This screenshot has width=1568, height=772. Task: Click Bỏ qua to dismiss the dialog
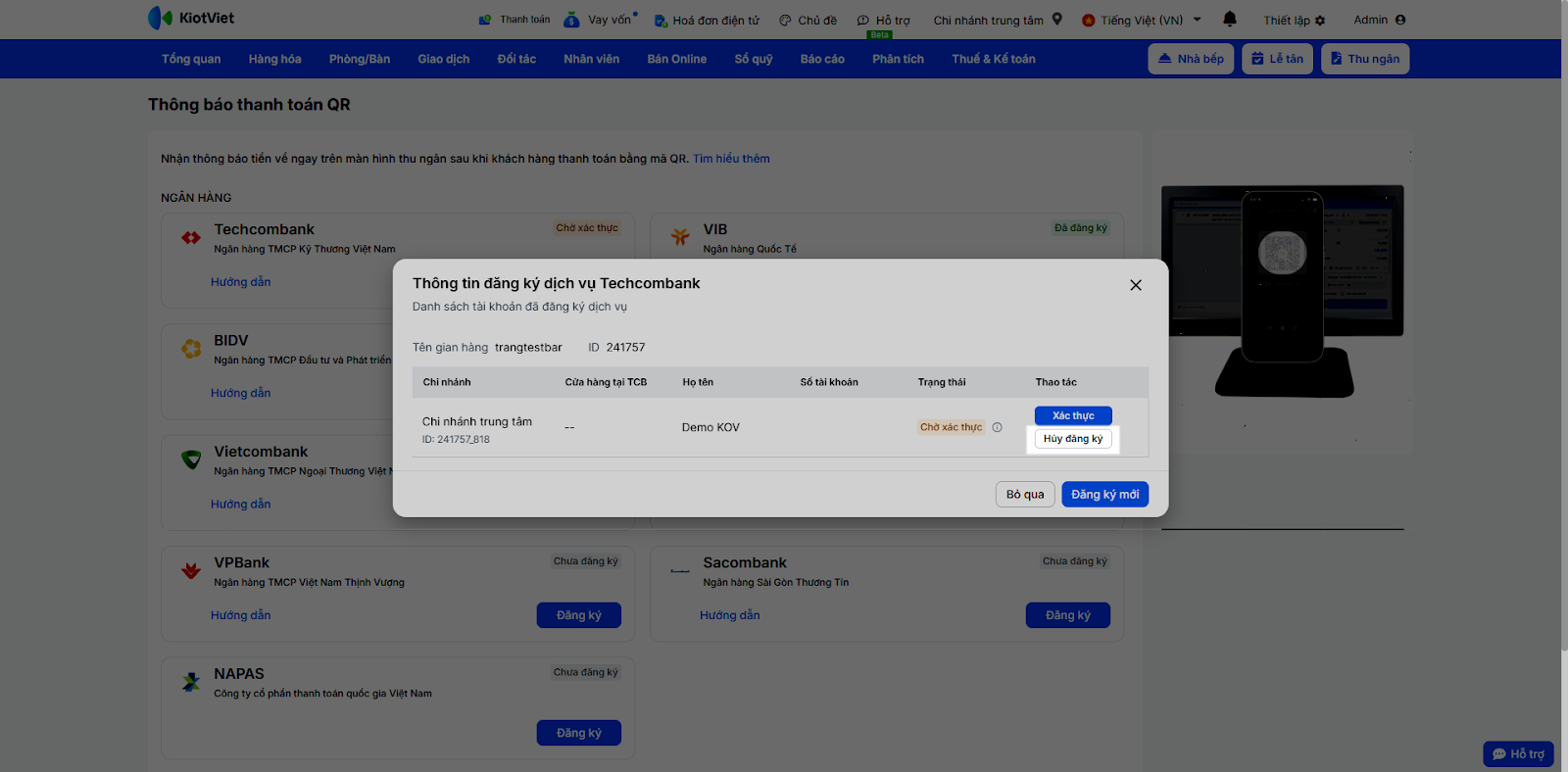click(1025, 495)
